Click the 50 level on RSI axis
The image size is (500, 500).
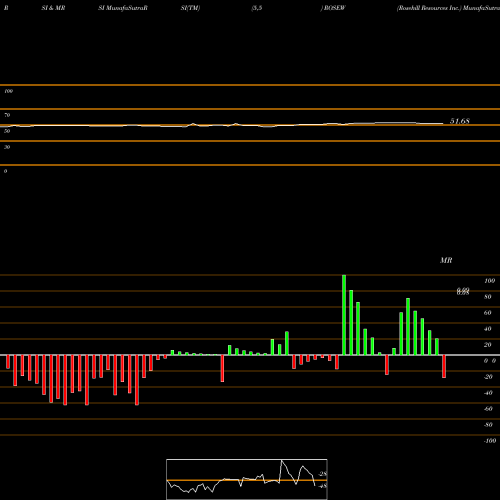point(7,131)
